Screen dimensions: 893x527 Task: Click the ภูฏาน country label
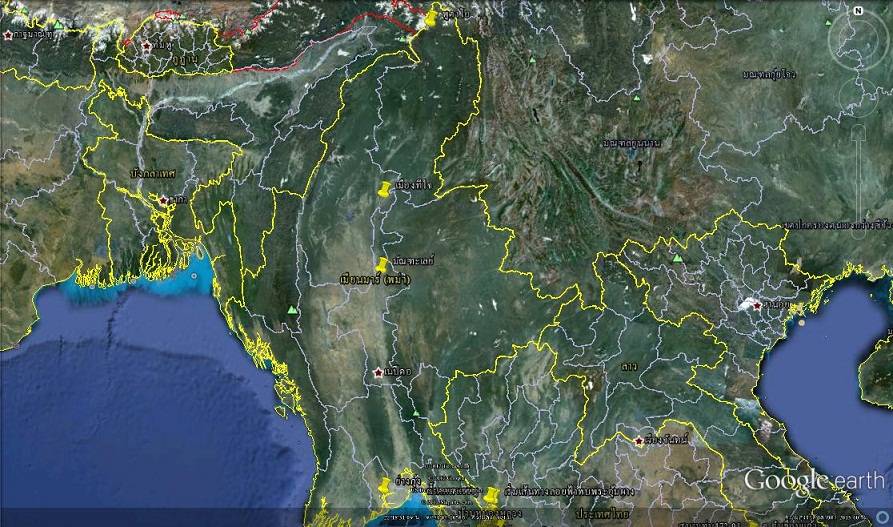pos(185,58)
